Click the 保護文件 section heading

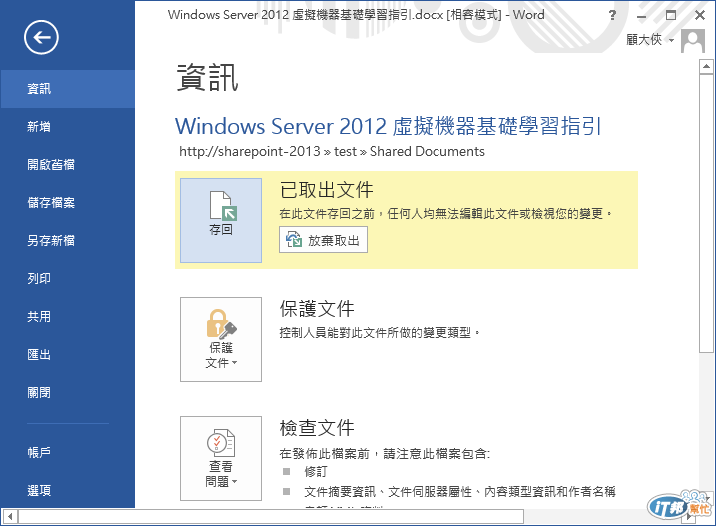(x=317, y=309)
